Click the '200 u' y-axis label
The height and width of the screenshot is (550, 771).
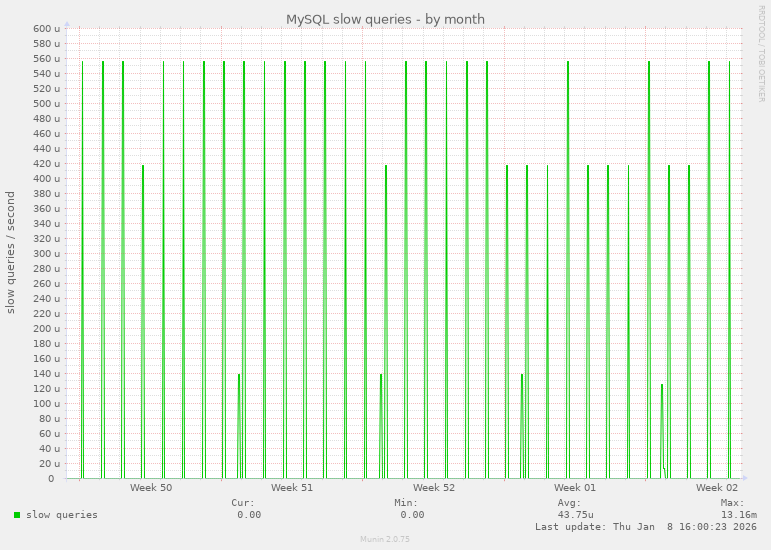[47, 328]
